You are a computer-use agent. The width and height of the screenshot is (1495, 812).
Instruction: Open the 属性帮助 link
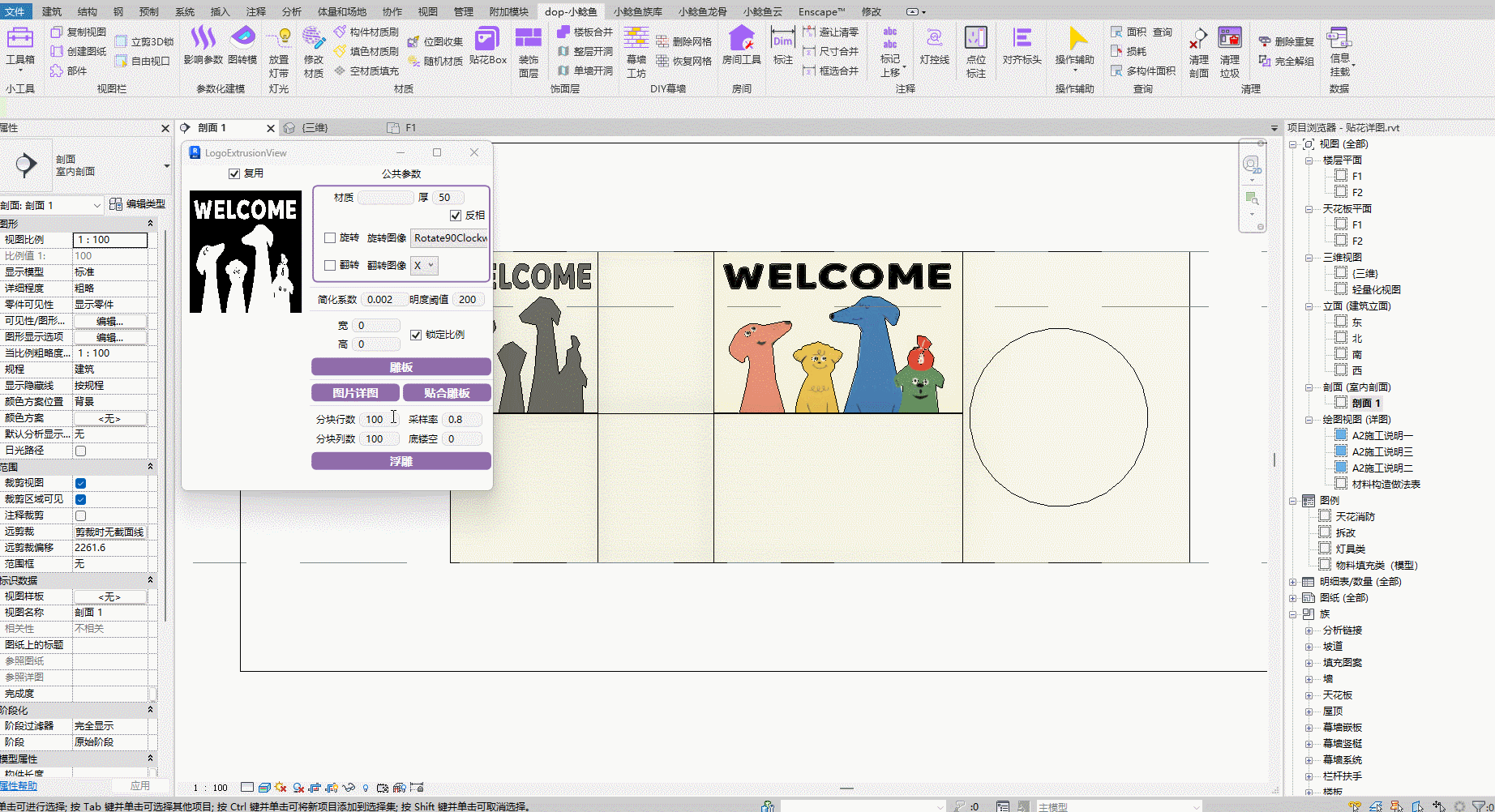(19, 786)
